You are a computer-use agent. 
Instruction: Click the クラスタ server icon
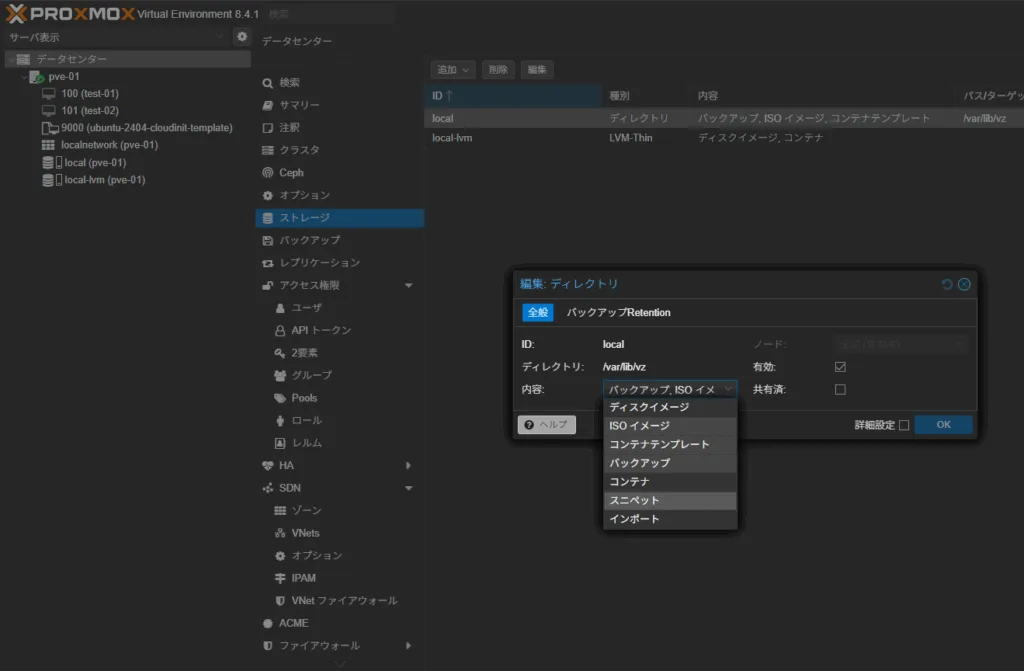point(267,150)
